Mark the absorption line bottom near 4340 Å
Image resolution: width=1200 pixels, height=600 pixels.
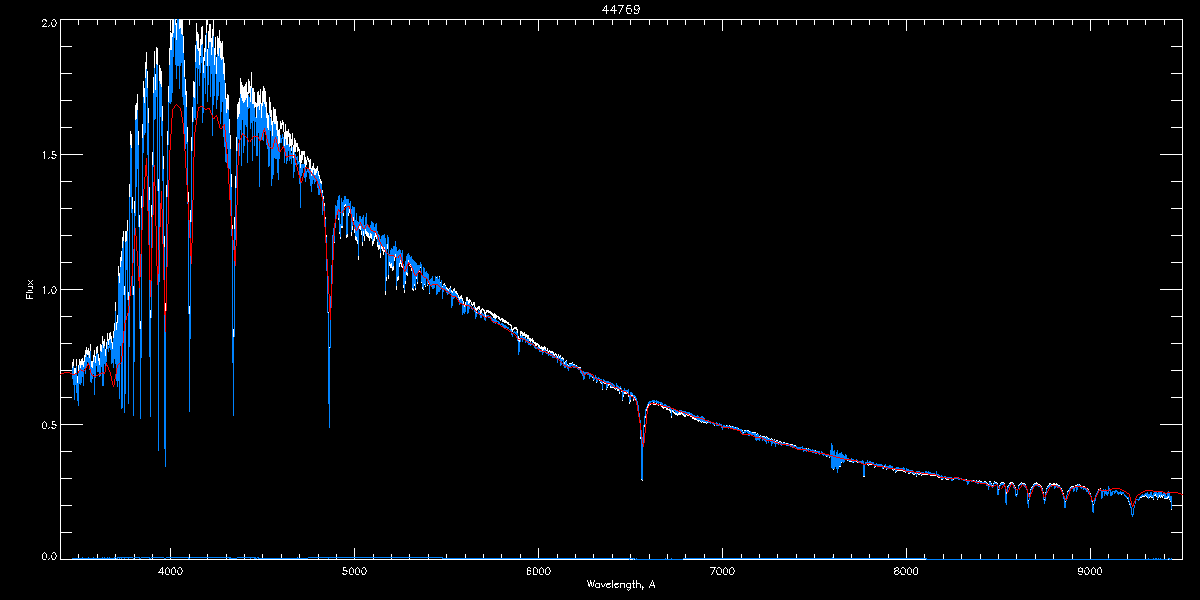(233, 410)
